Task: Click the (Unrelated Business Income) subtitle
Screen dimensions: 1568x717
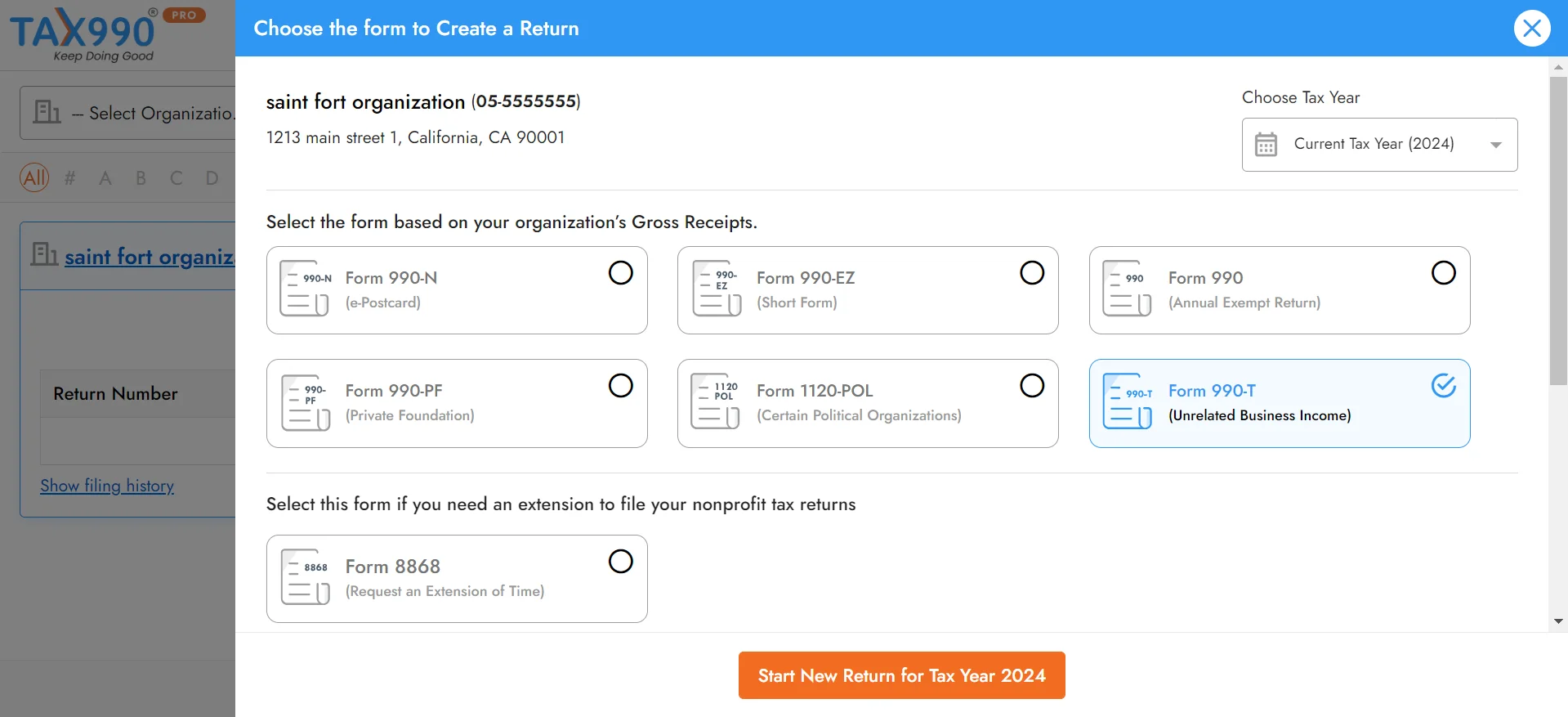Action: point(1260,415)
